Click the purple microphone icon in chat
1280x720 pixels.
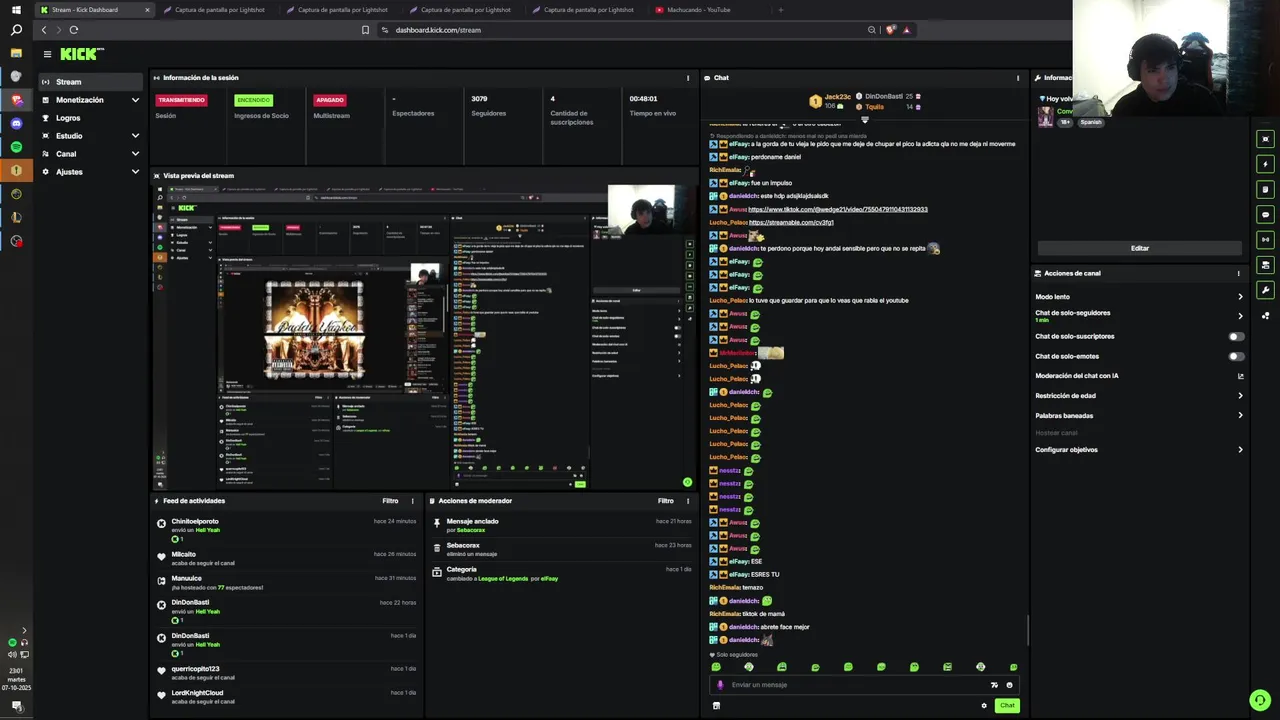pos(720,685)
